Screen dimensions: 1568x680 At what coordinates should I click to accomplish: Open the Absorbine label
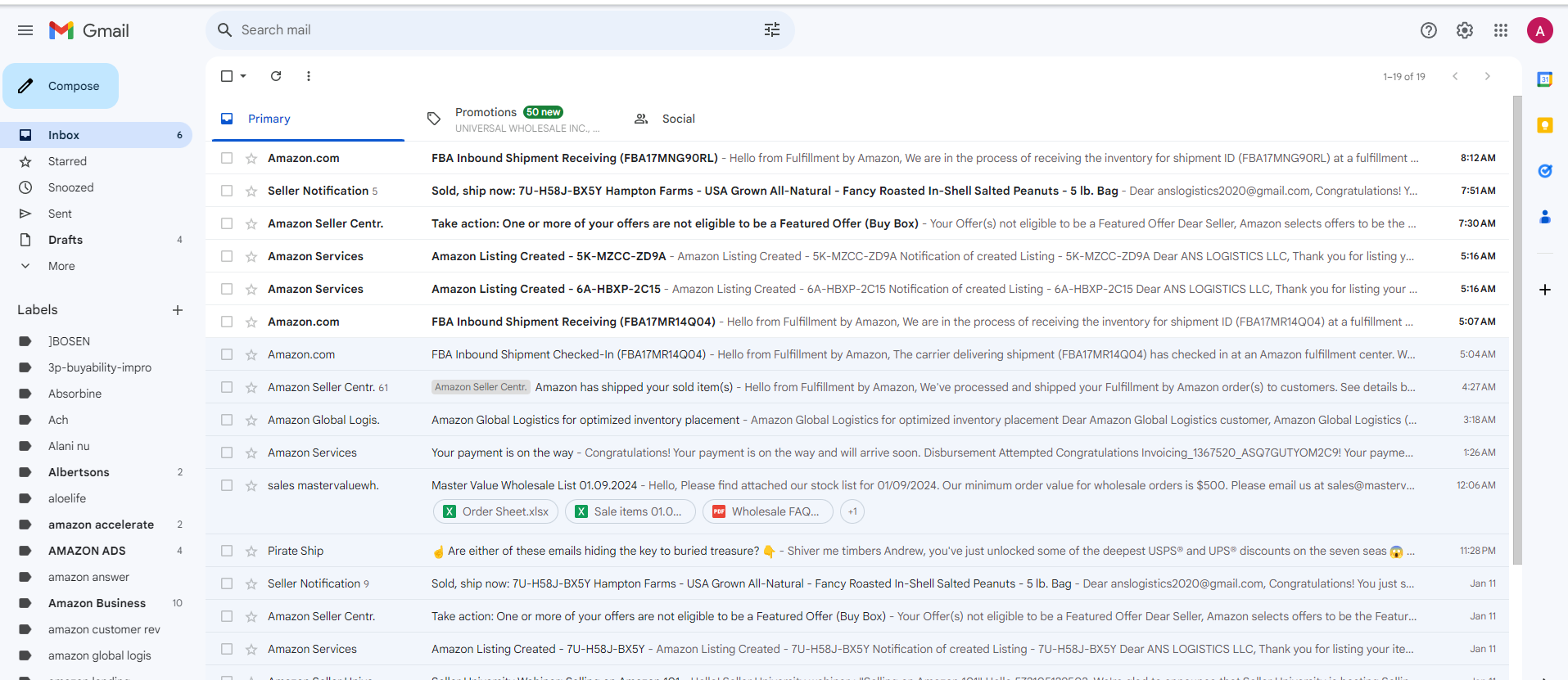[96, 394]
